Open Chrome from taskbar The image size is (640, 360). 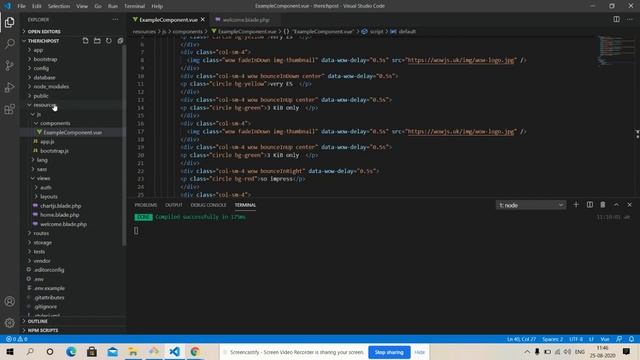tap(195, 352)
